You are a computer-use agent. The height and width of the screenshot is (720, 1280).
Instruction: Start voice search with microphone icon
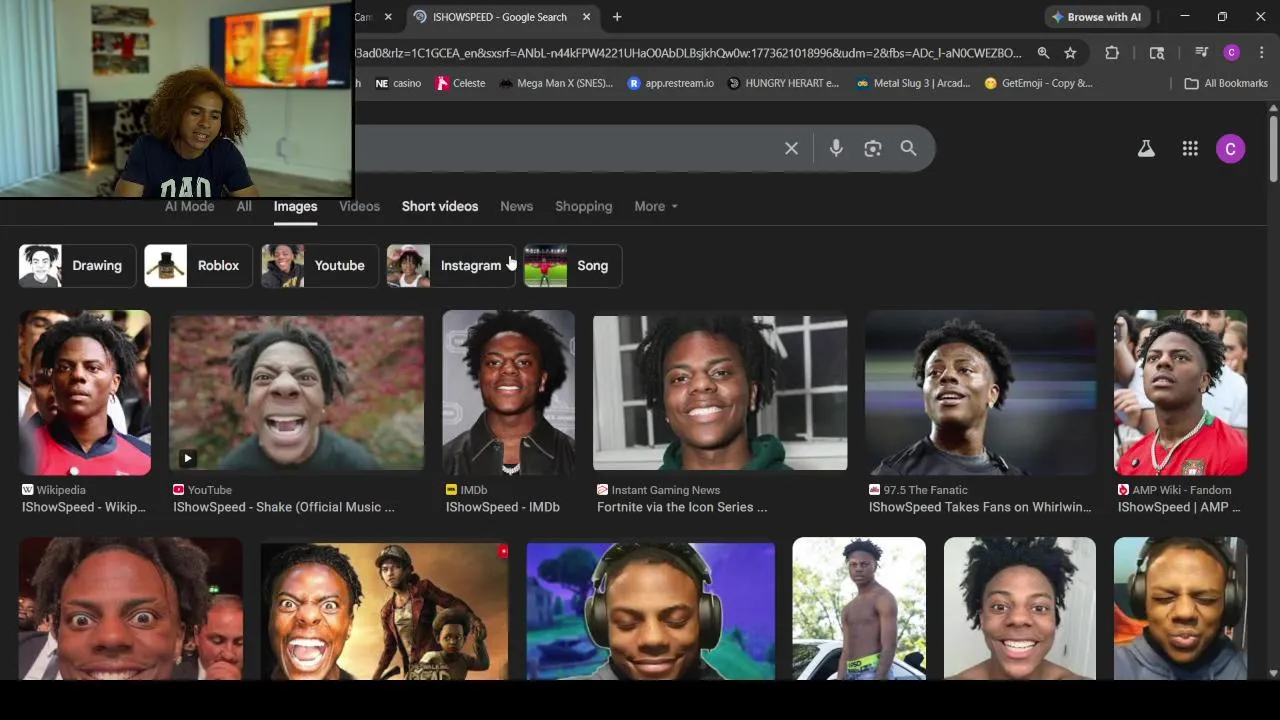point(836,148)
